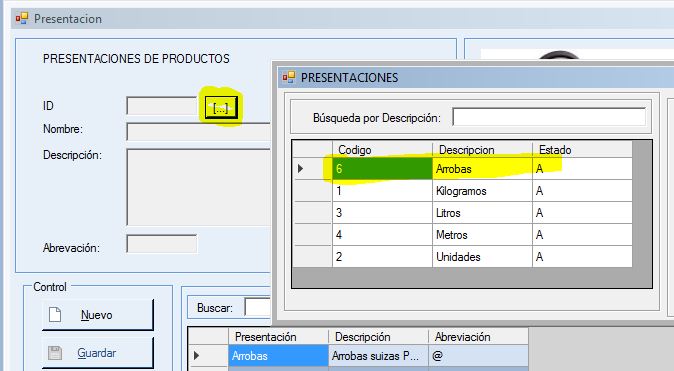This screenshot has height=371, width=674.
Task: Click the floppy disk icon on Guardar
Action: point(55,353)
